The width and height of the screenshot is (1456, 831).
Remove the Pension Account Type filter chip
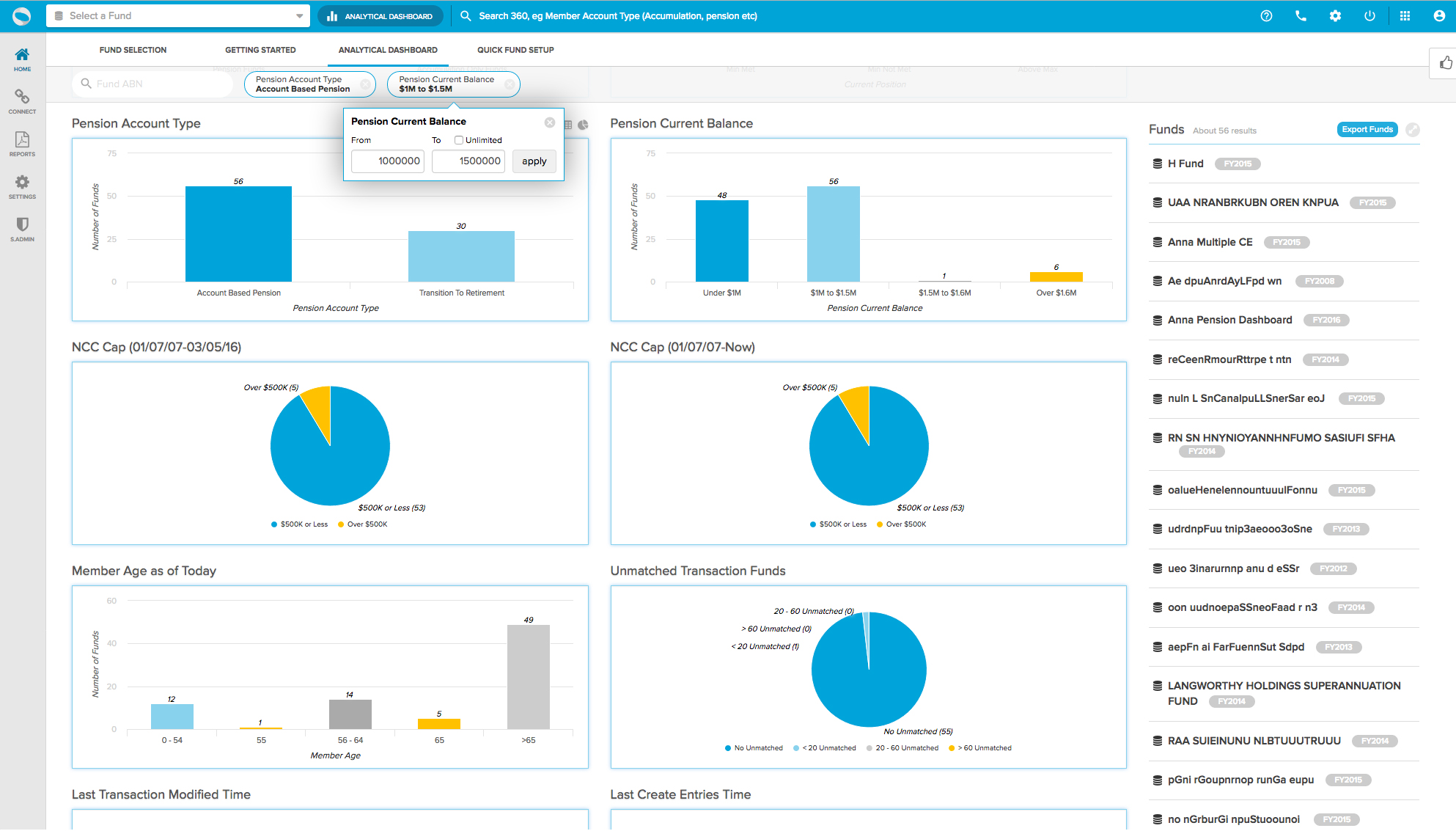pyautogui.click(x=365, y=84)
